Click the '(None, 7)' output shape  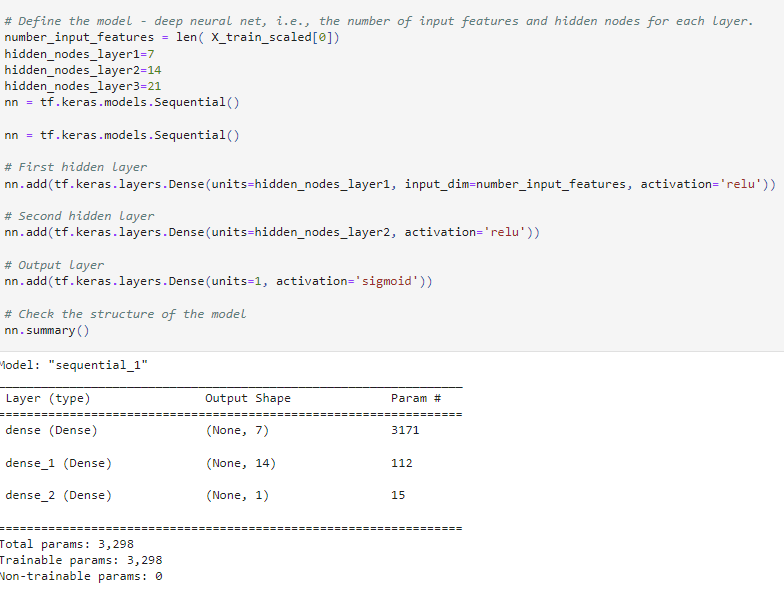[x=238, y=430]
